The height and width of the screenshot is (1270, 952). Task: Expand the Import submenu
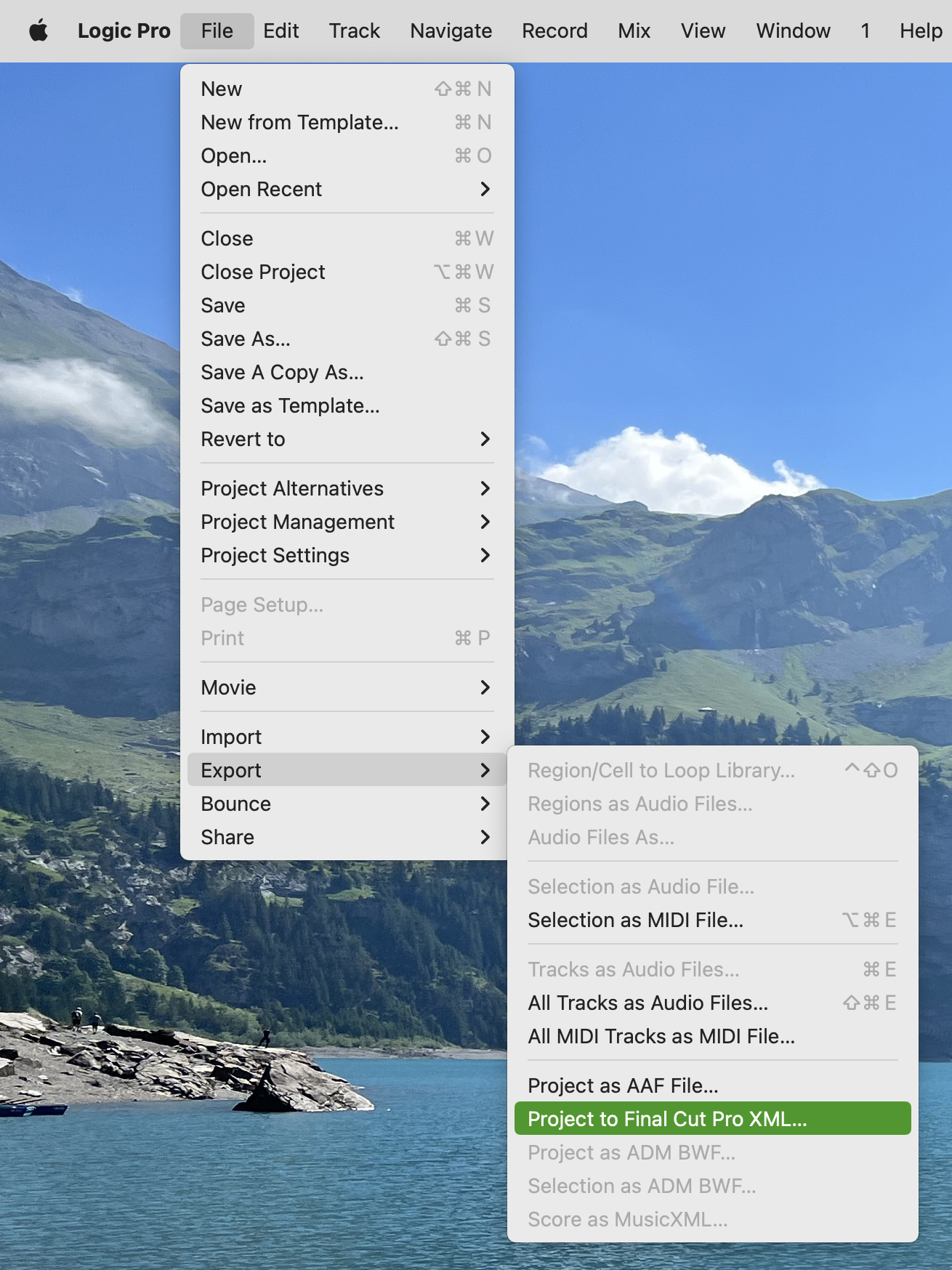(347, 737)
